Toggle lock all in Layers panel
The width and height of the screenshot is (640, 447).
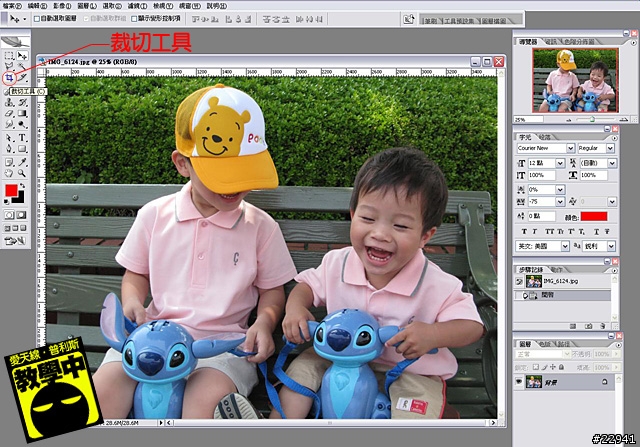(561, 367)
